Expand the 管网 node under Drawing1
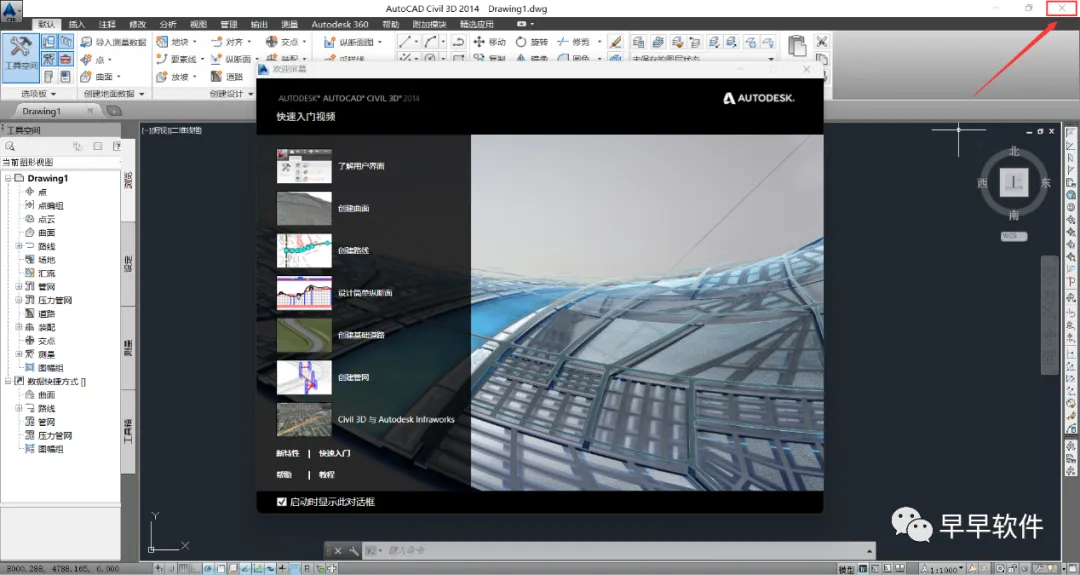1080x575 pixels. point(19,286)
